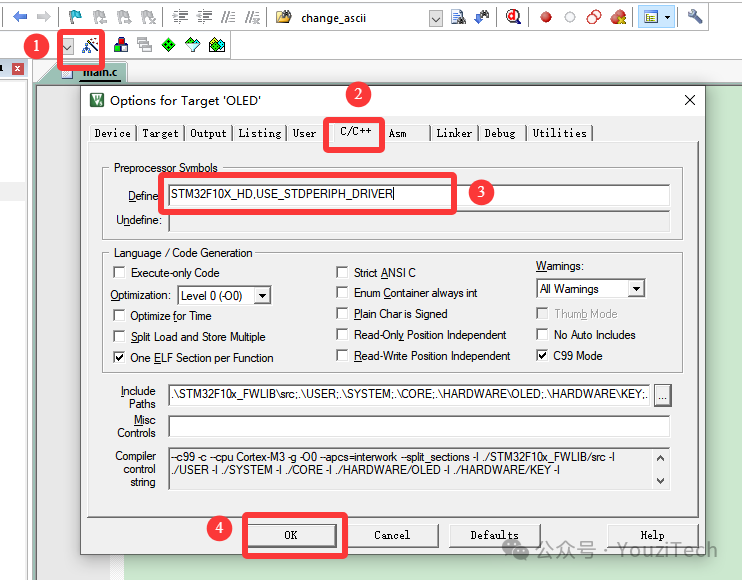This screenshot has height=580, width=742.
Task: Open the Optimization level dropdown
Action: 262,296
